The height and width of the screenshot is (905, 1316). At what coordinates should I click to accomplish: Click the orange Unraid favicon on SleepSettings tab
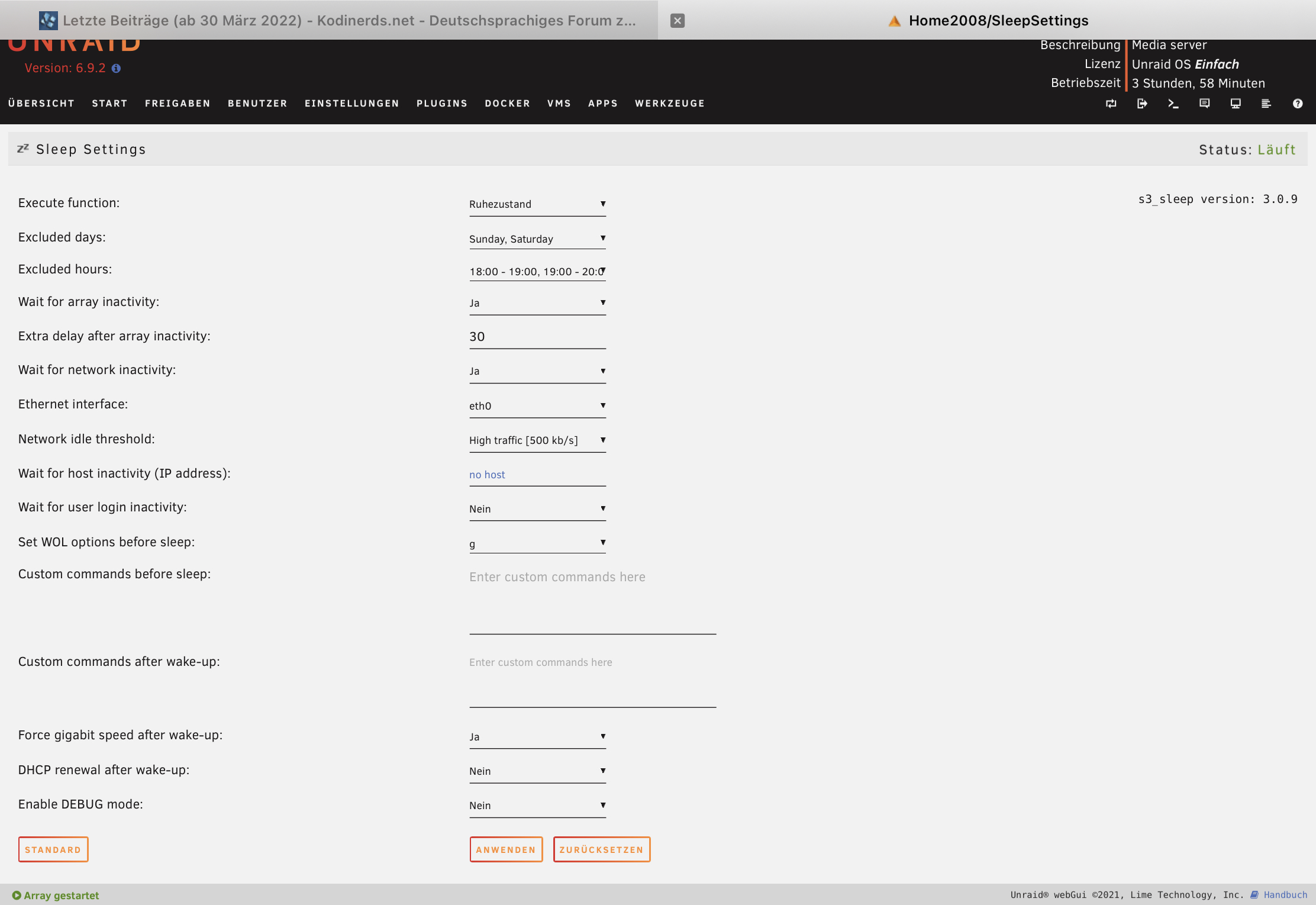tap(895, 21)
